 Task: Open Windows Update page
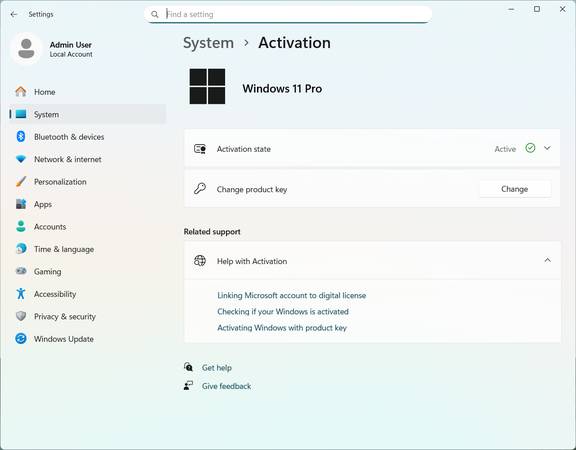tap(88, 338)
